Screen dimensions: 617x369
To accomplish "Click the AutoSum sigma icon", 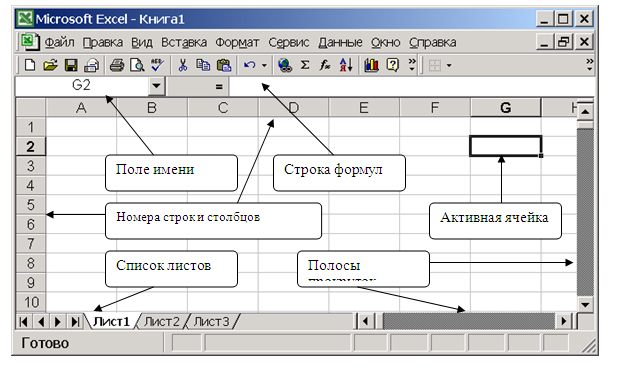I will pyautogui.click(x=305, y=65).
